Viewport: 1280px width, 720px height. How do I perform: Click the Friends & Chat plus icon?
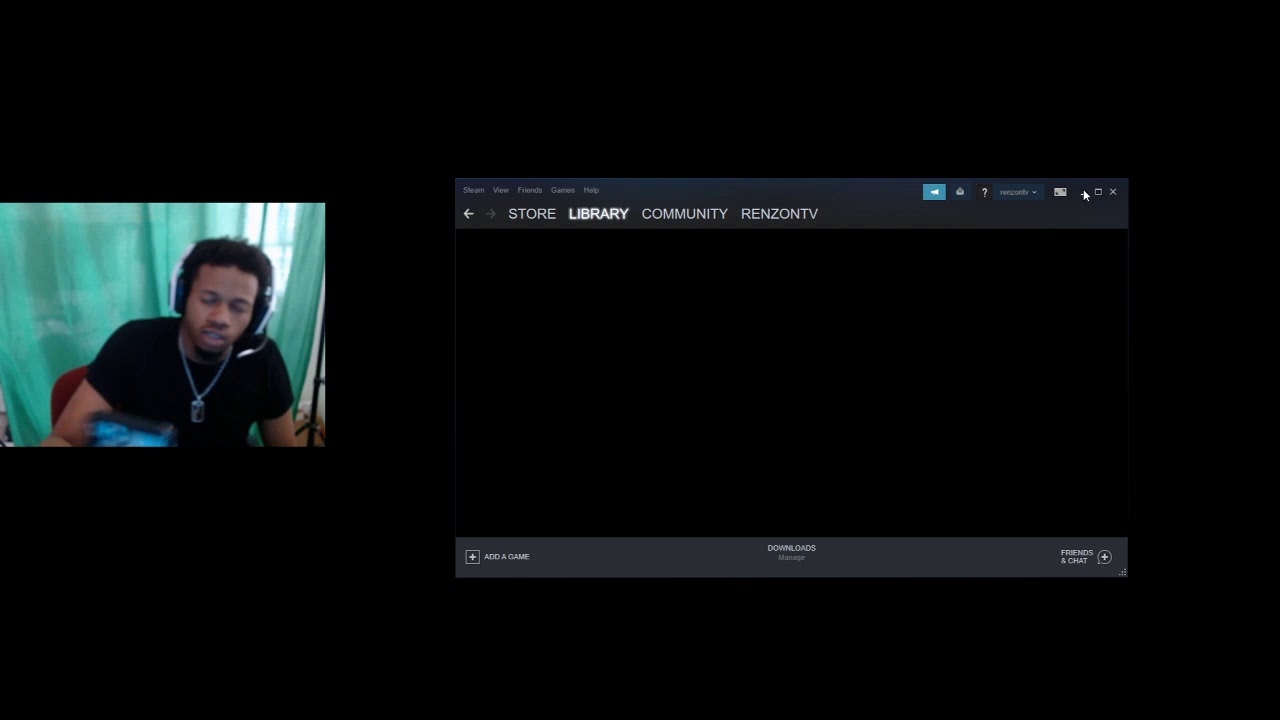click(1105, 557)
